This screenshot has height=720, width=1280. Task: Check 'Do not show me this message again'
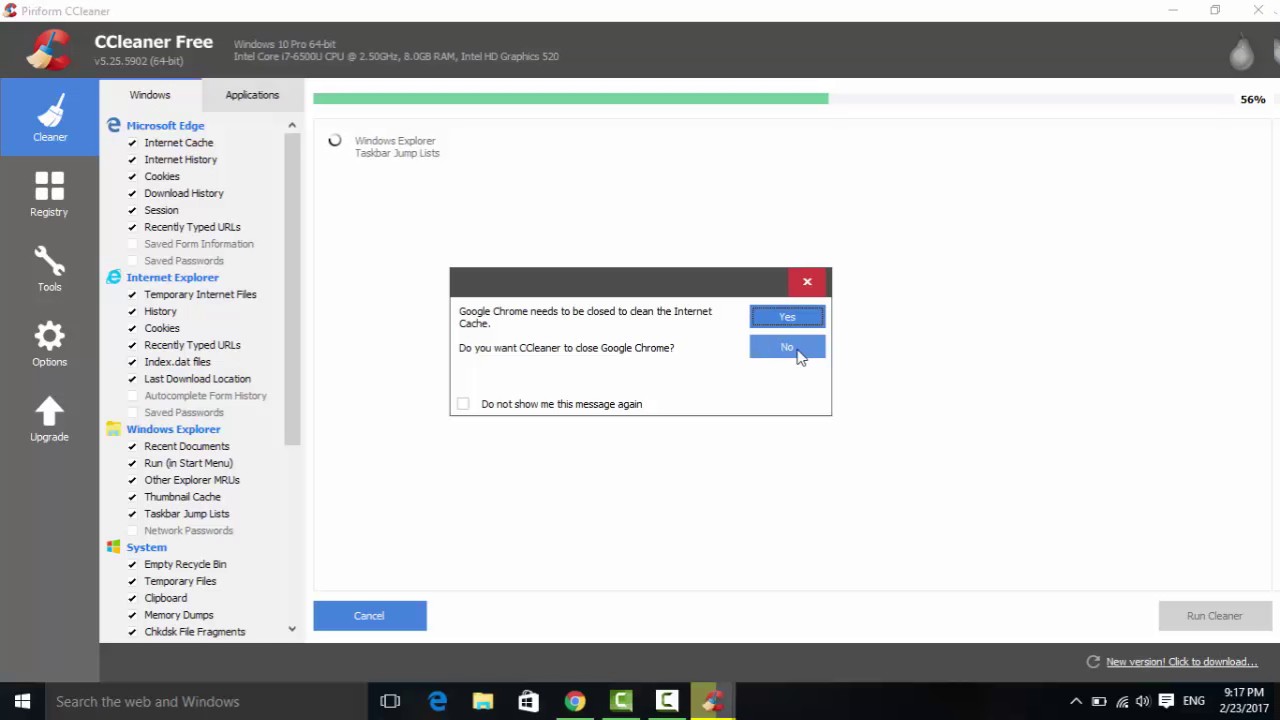point(463,404)
